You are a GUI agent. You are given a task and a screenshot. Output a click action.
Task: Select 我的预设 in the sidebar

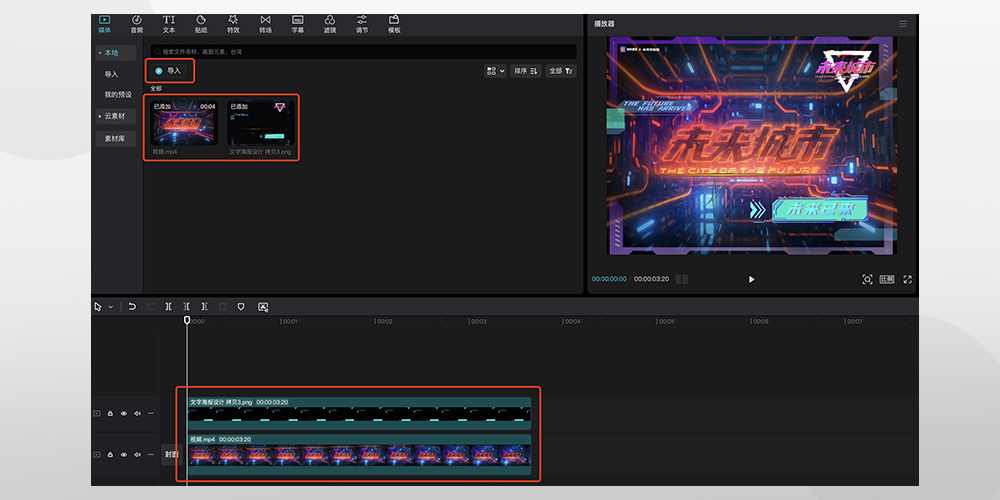point(118,94)
